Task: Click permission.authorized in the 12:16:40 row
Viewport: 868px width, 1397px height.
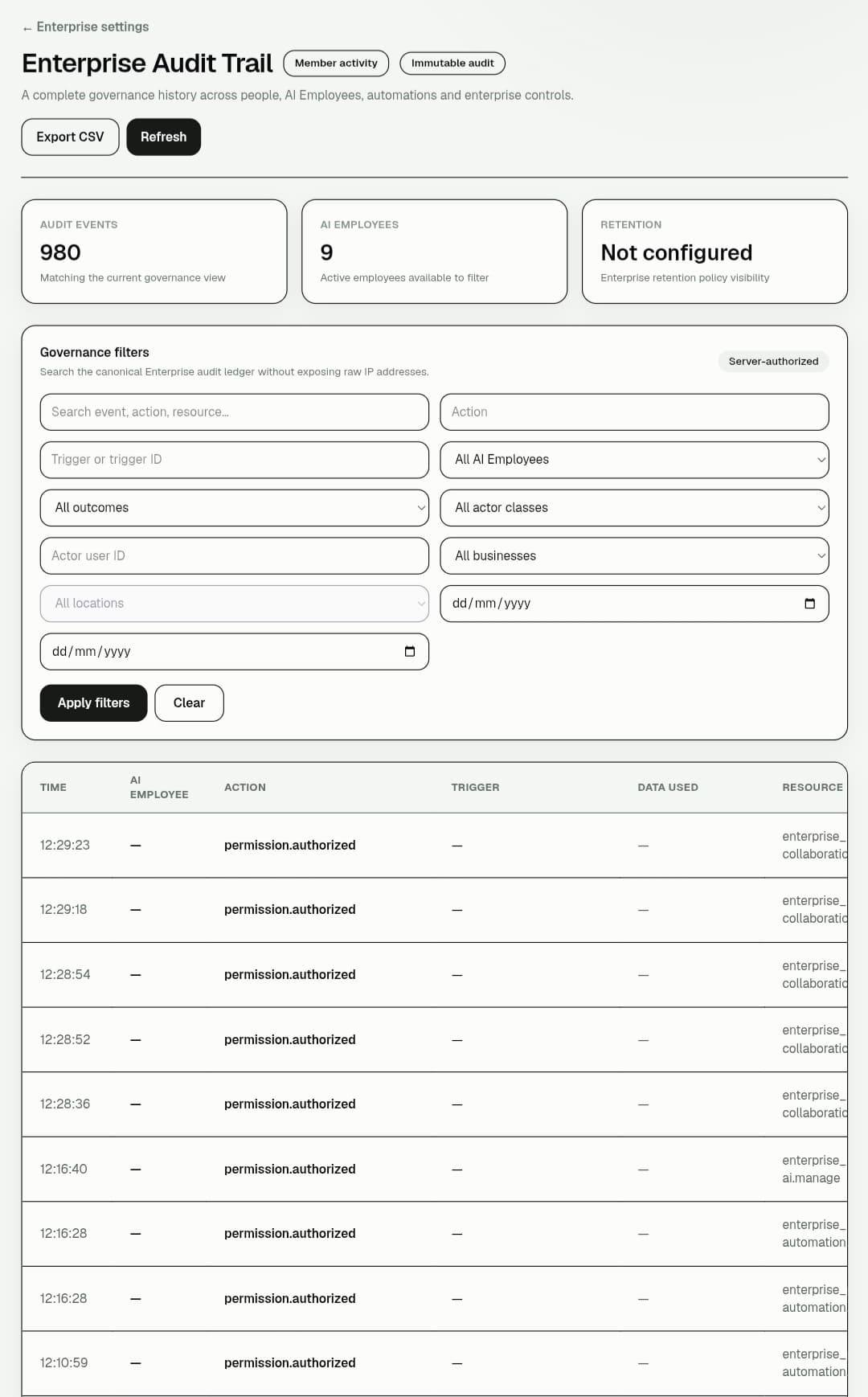Action: pos(289,1169)
